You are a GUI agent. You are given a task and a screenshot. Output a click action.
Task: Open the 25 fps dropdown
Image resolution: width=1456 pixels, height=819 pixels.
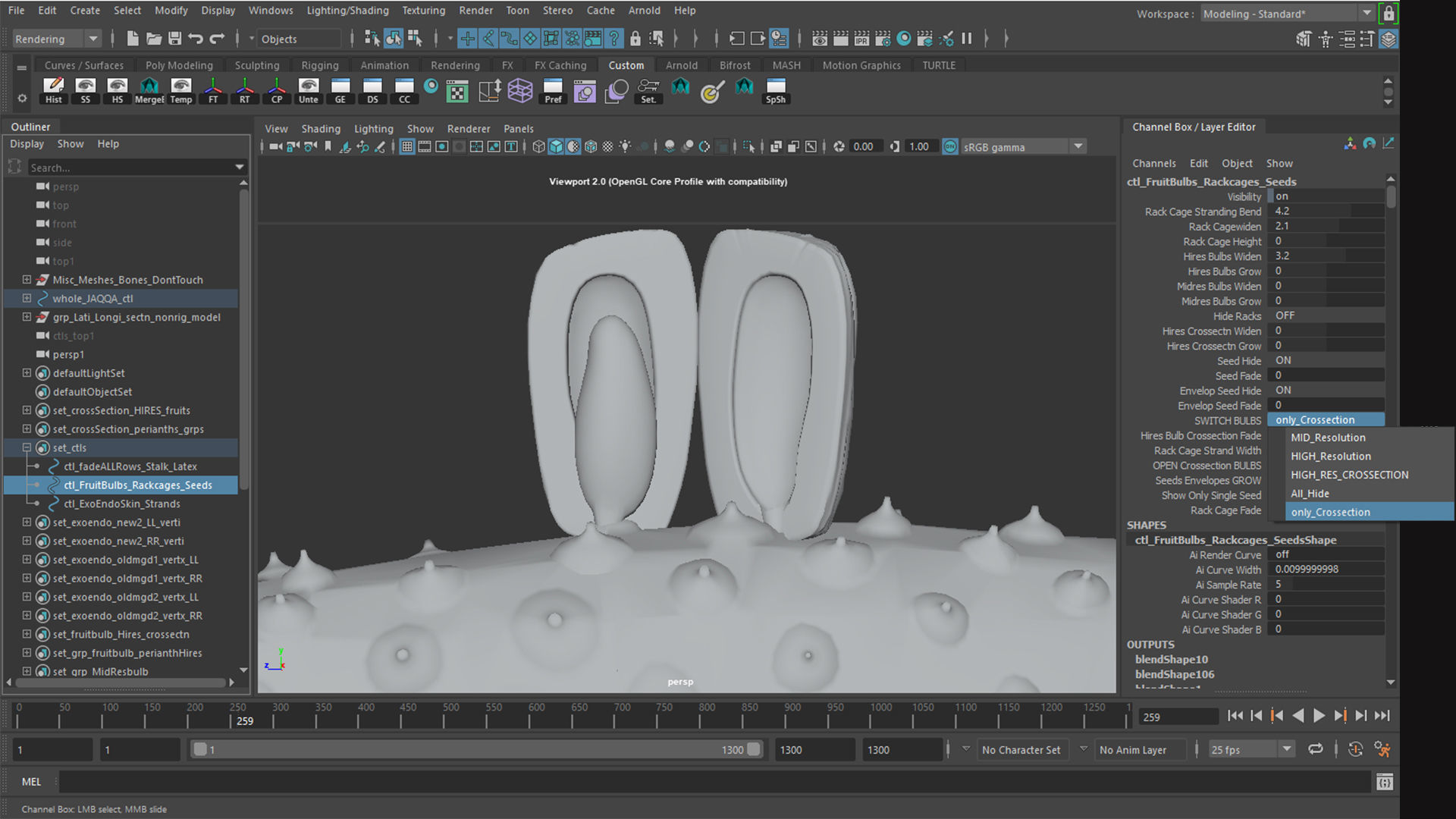[1286, 749]
